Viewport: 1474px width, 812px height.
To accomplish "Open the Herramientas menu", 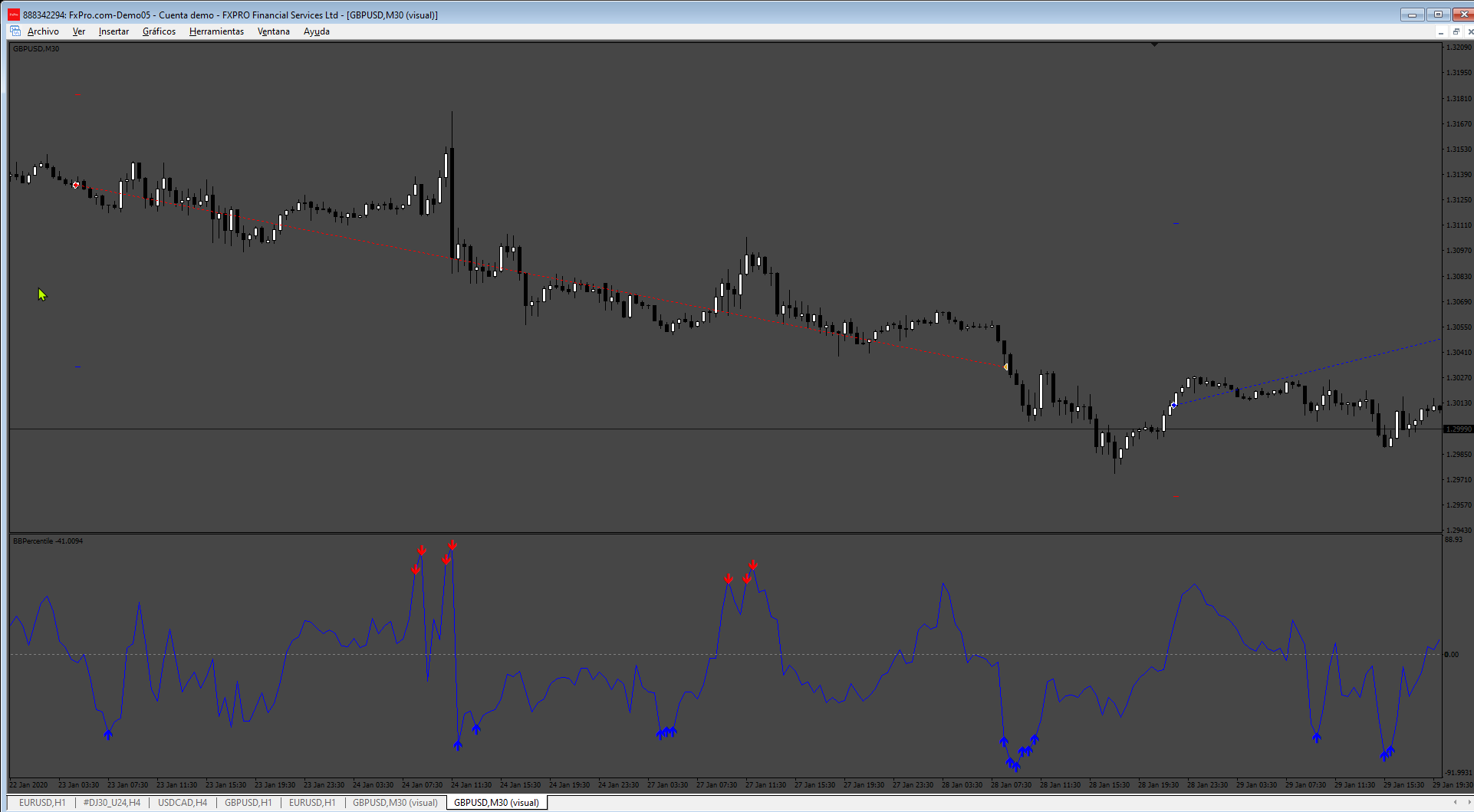I will tap(216, 31).
